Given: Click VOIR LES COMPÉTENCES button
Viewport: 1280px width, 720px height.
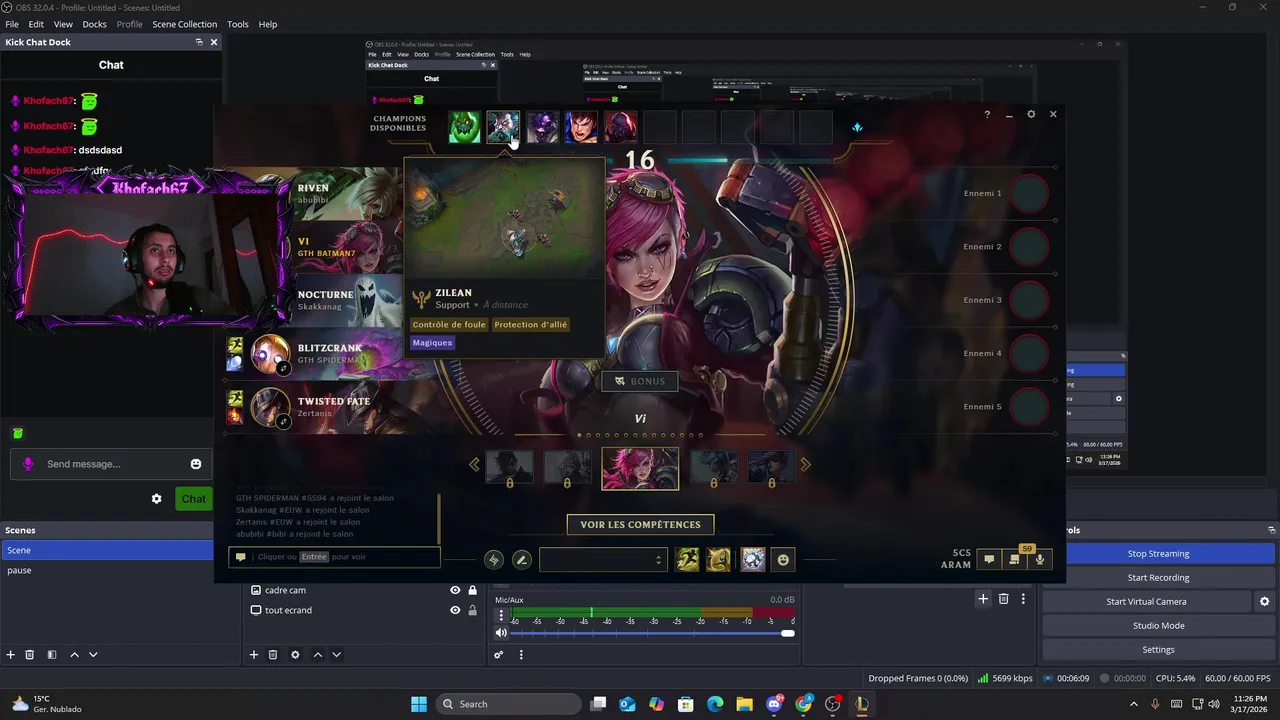Looking at the screenshot, I should pyautogui.click(x=640, y=524).
